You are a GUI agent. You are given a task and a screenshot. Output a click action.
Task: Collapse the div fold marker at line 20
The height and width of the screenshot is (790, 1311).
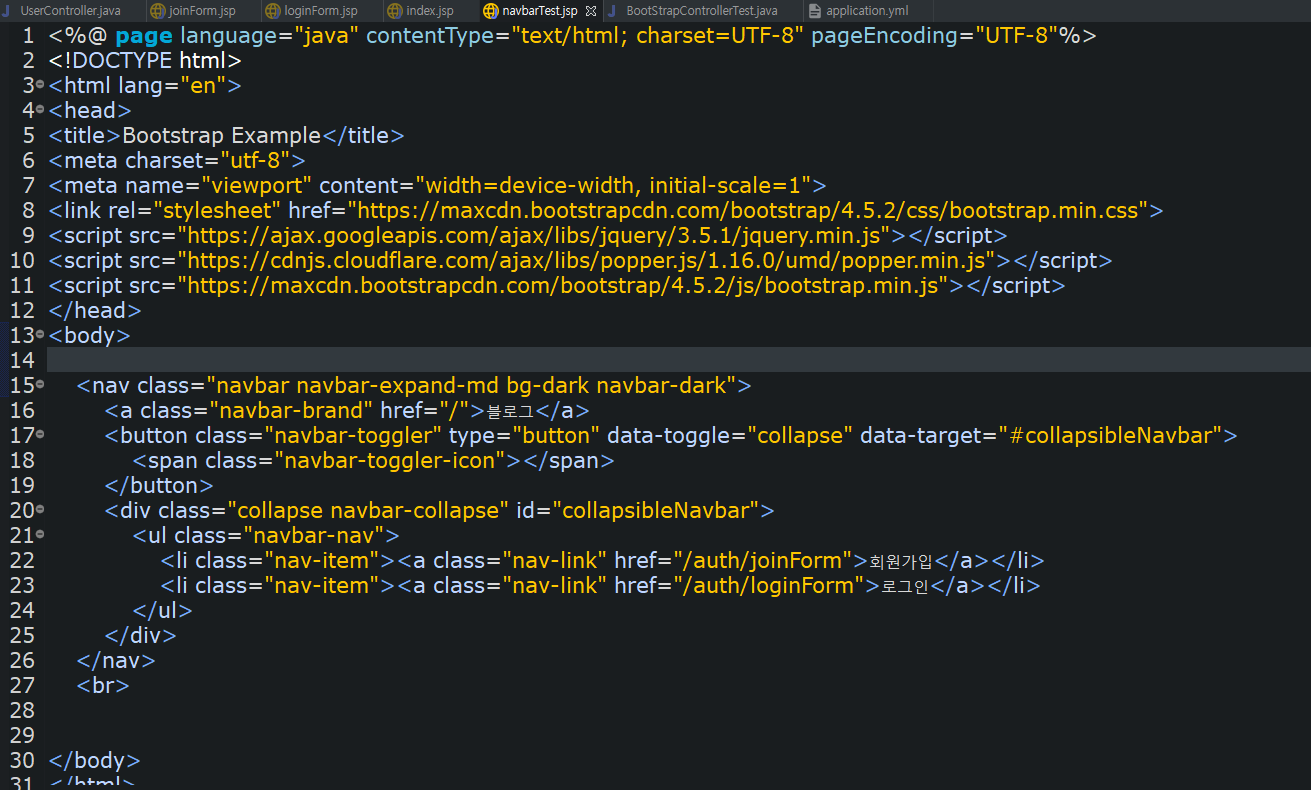coord(40,509)
